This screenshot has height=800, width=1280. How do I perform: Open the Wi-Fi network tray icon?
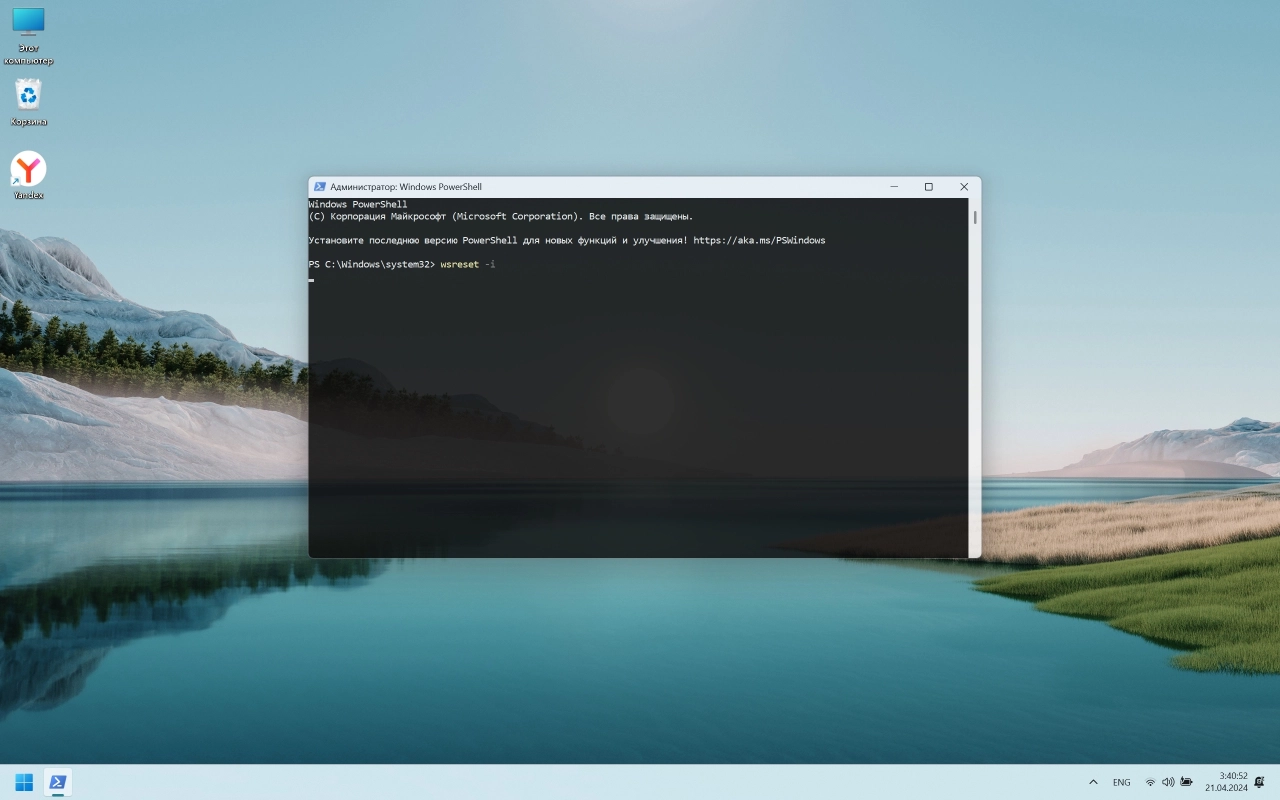(1150, 782)
